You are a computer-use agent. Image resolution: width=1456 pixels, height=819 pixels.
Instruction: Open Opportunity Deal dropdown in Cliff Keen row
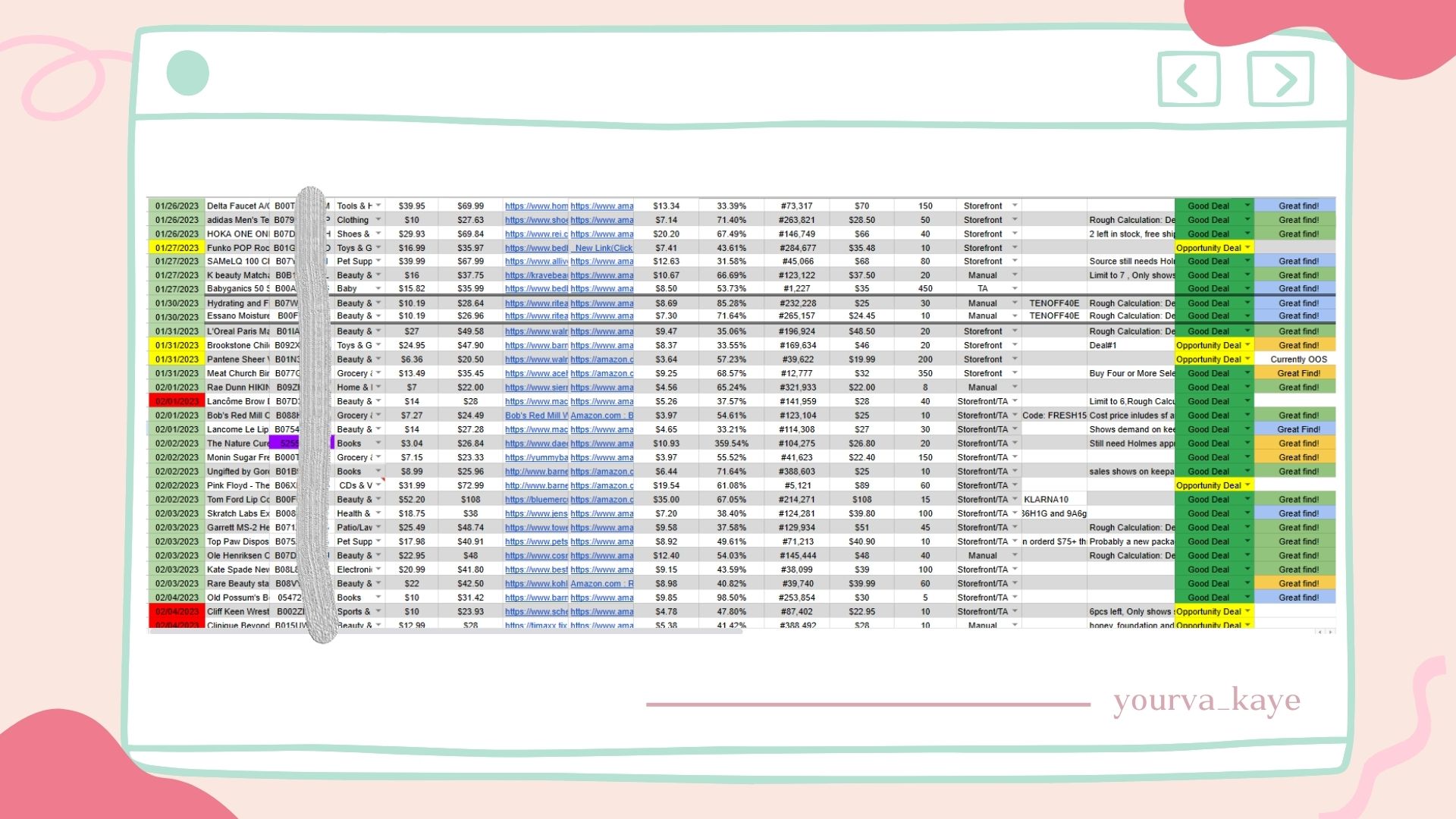1247,611
